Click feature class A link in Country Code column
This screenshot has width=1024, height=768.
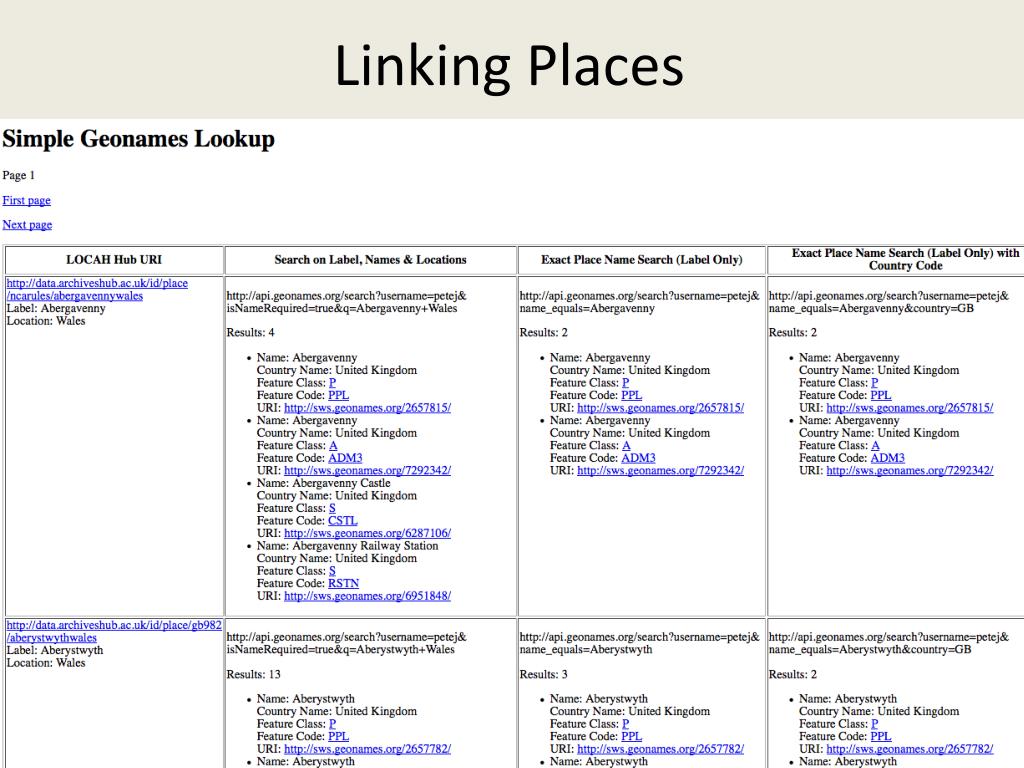click(x=875, y=445)
